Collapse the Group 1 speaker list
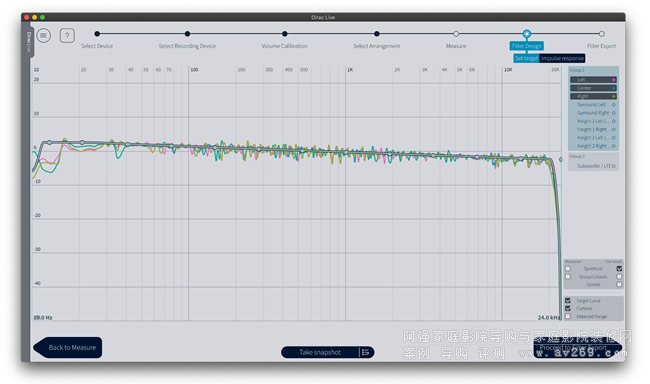Image resolution: width=650 pixels, height=384 pixels. [577, 70]
